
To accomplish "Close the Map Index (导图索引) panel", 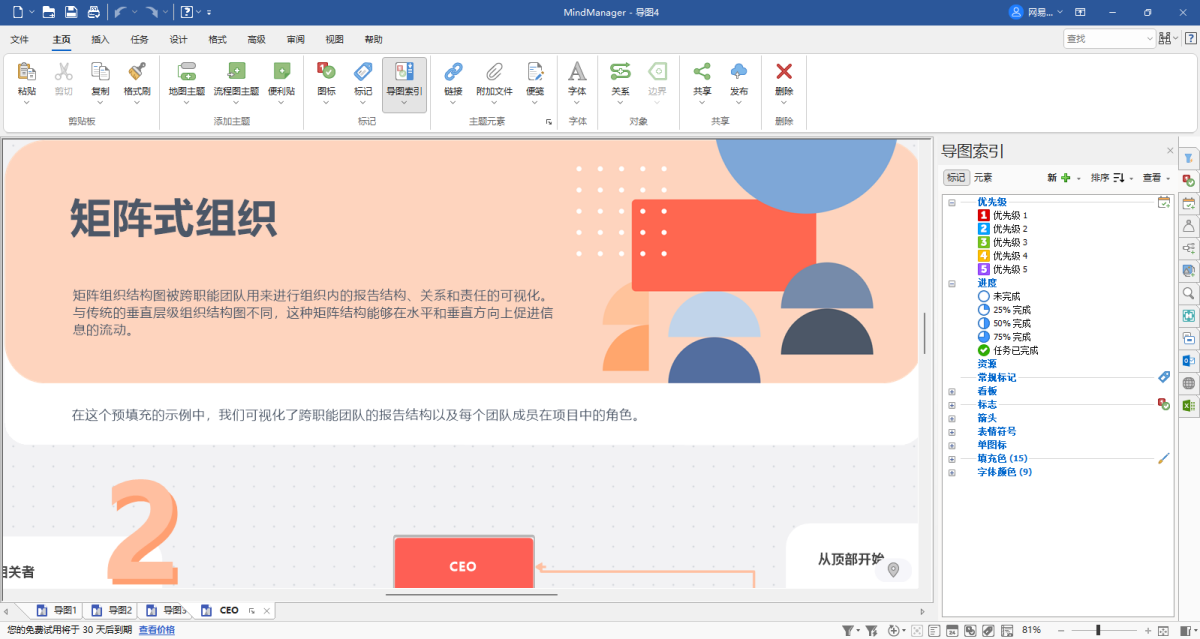I will tap(1170, 151).
